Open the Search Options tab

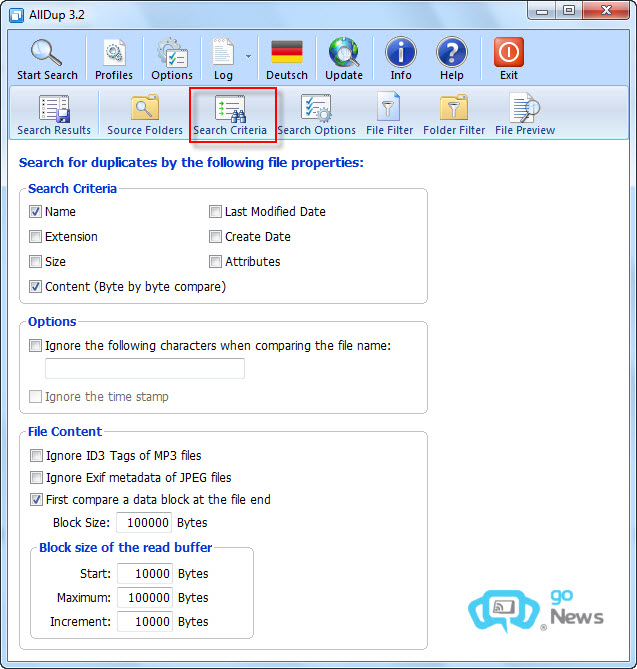tap(316, 115)
